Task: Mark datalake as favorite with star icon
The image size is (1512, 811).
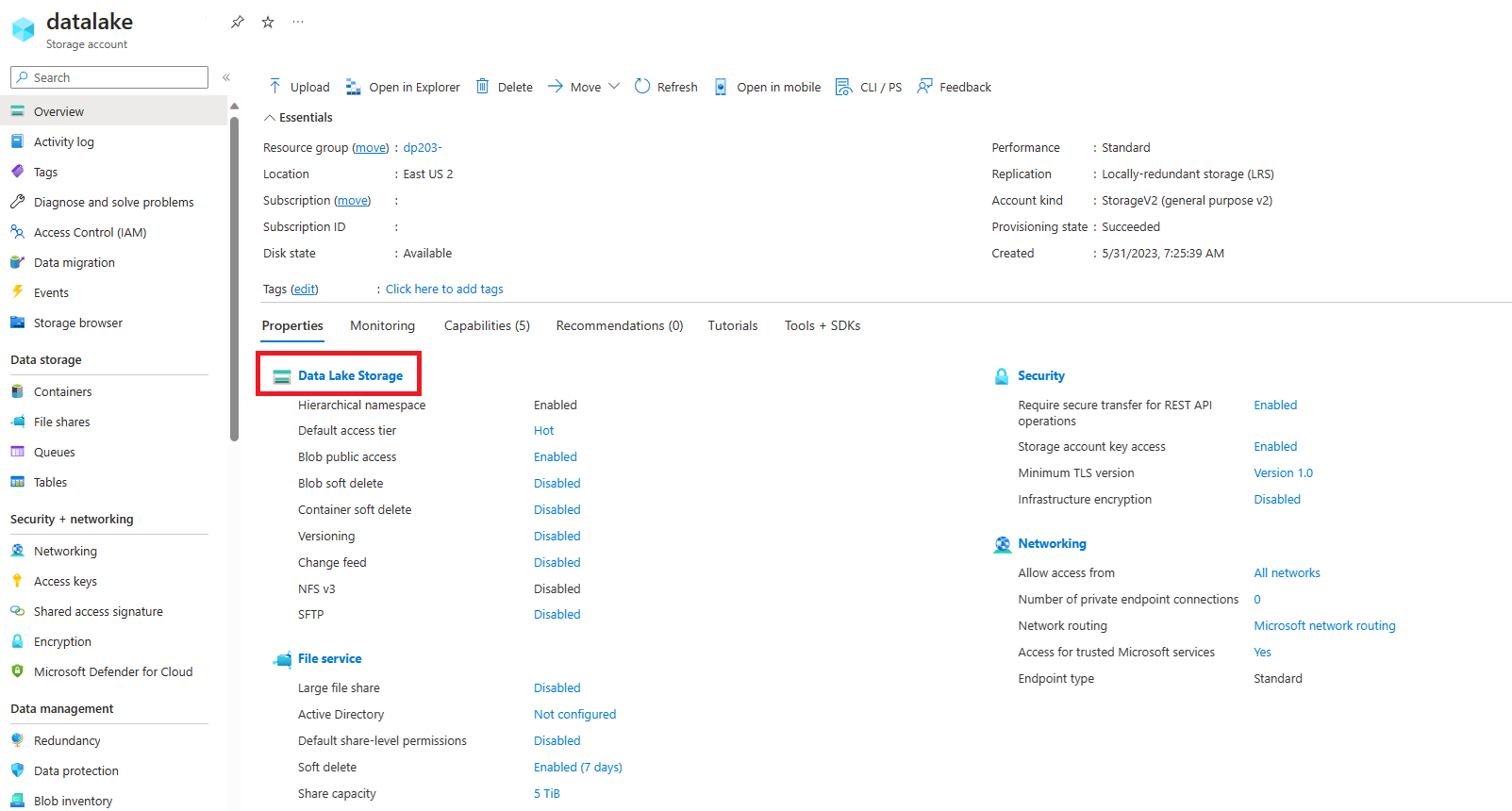Action: [x=268, y=22]
